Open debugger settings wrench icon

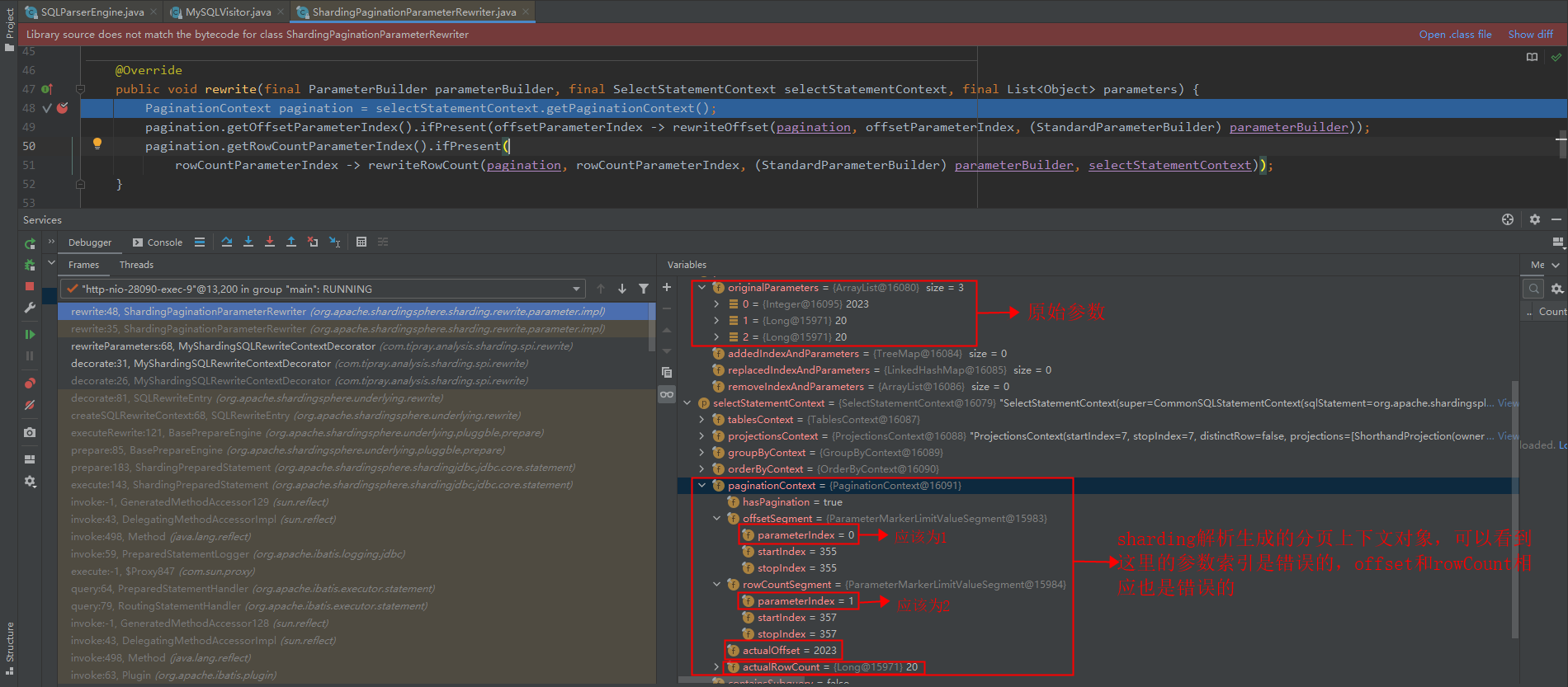[x=30, y=308]
